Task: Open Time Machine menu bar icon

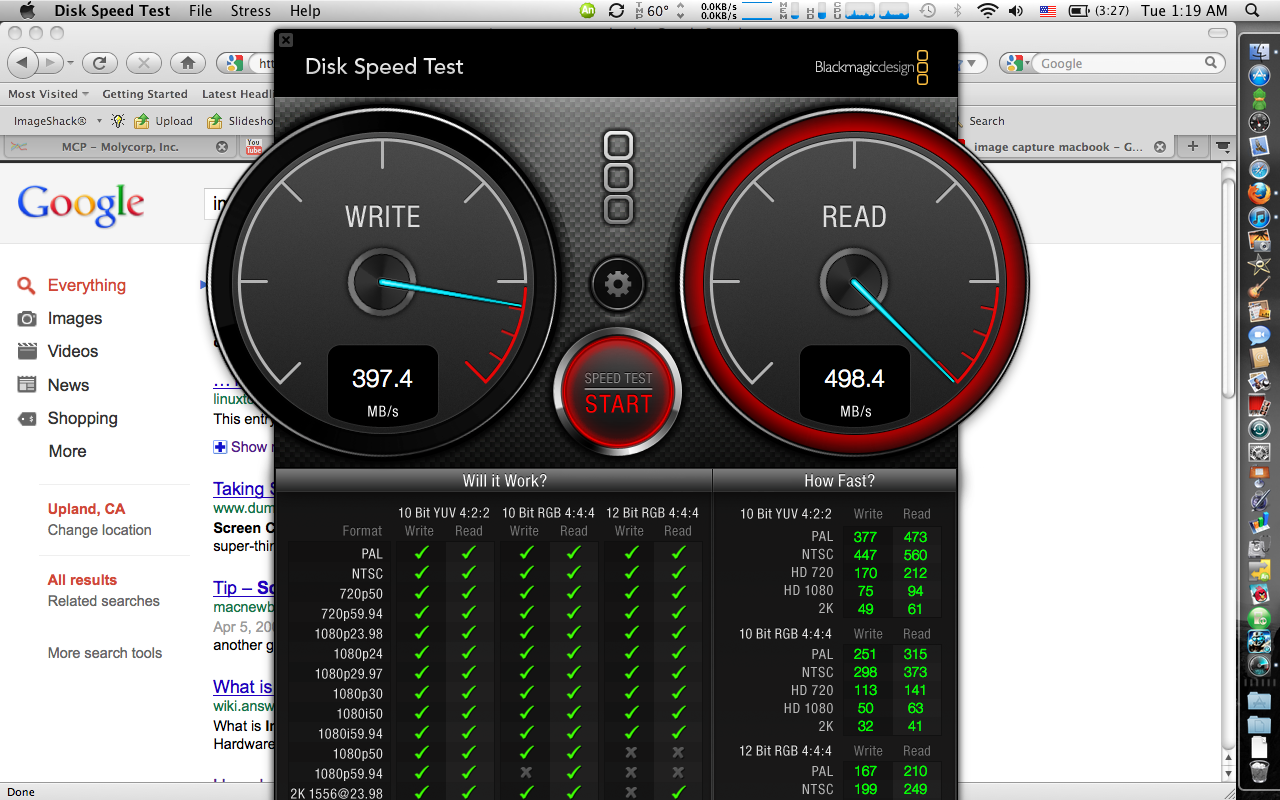Action: pos(928,11)
